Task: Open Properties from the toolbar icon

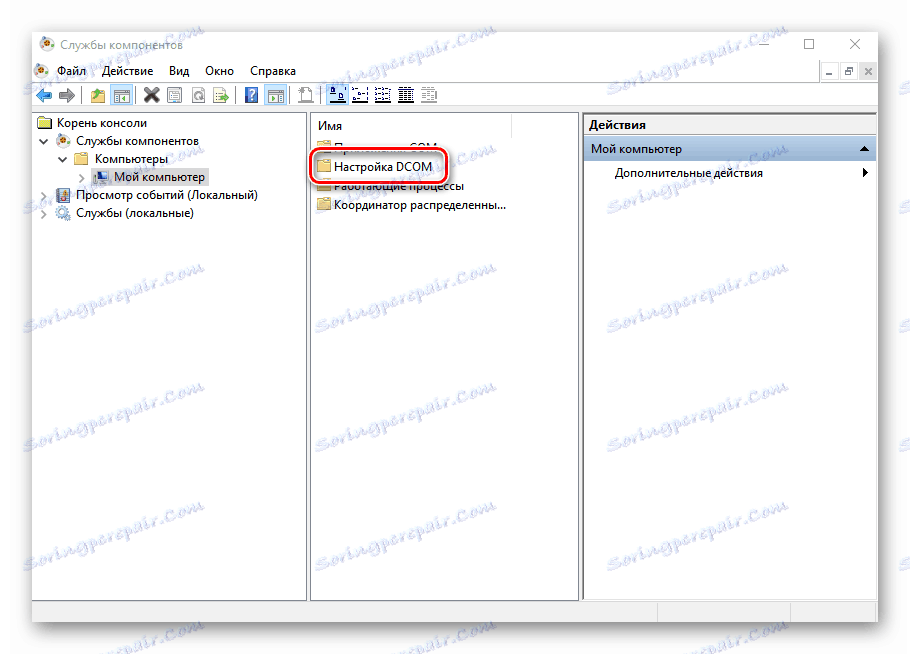Action: point(175,95)
